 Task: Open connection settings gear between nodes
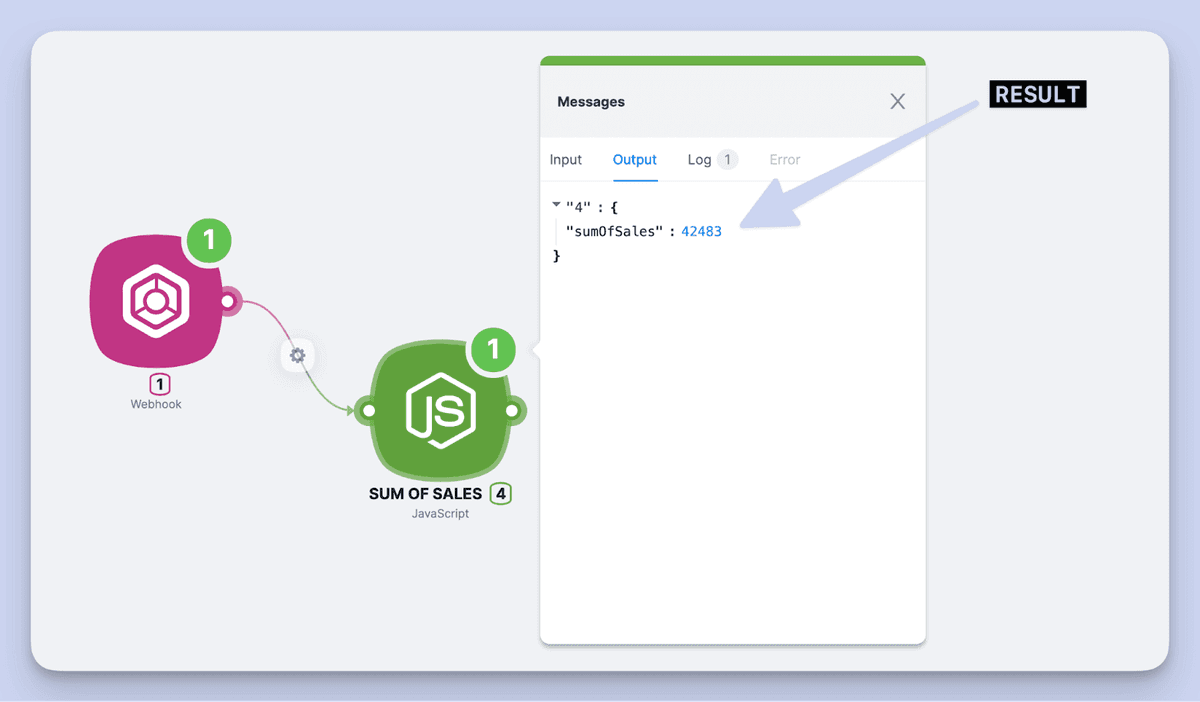(297, 355)
